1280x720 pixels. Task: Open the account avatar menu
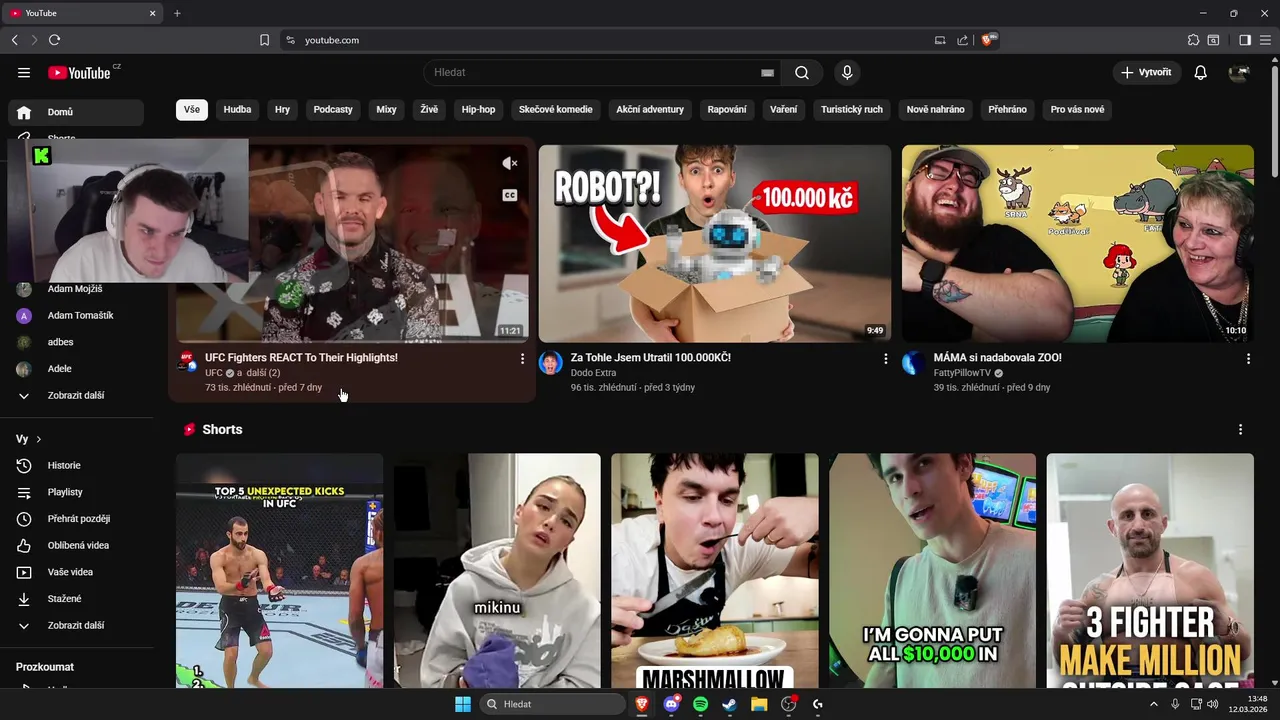(1239, 72)
